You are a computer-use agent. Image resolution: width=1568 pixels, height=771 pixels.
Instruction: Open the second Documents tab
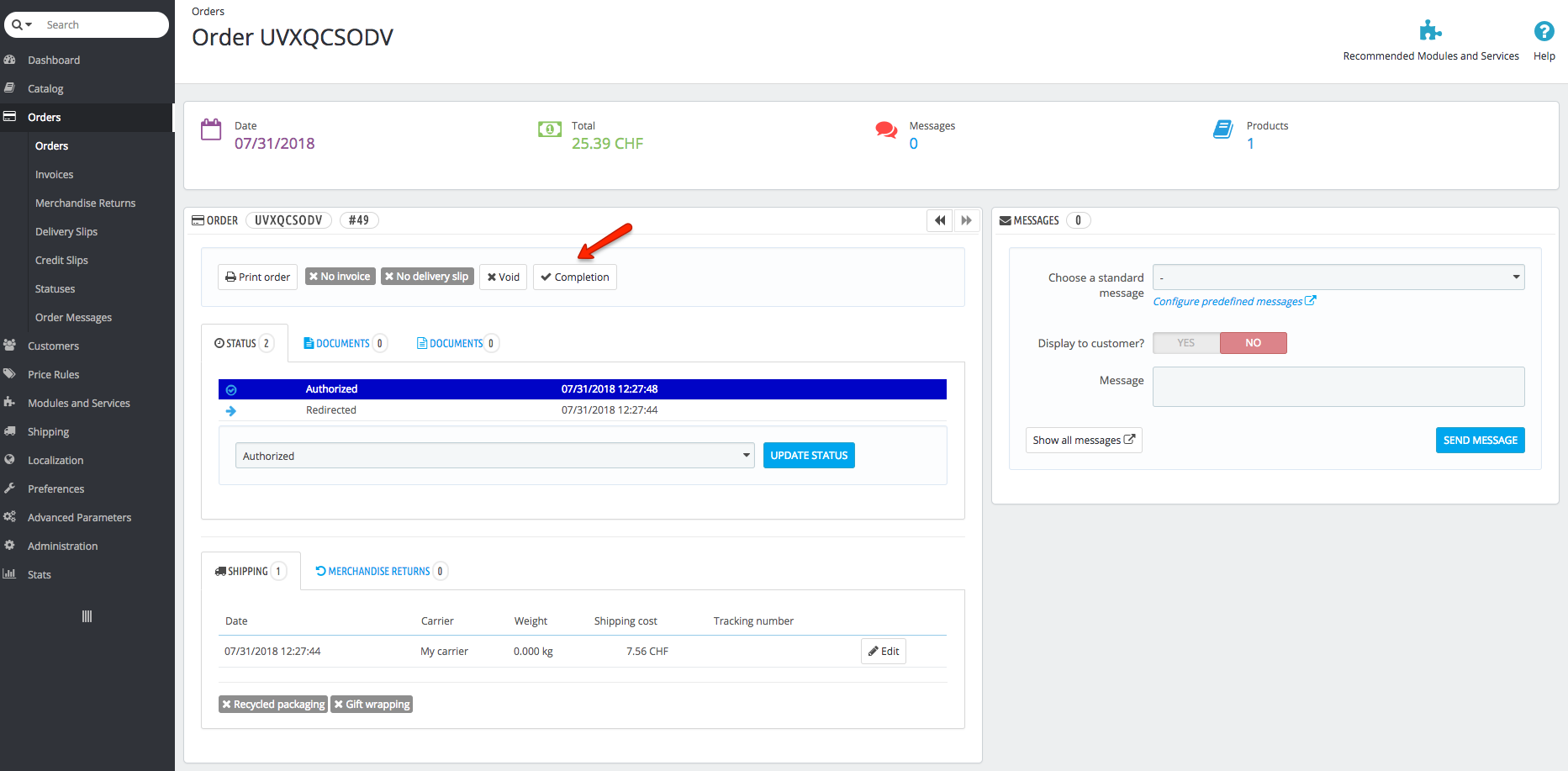pos(458,343)
